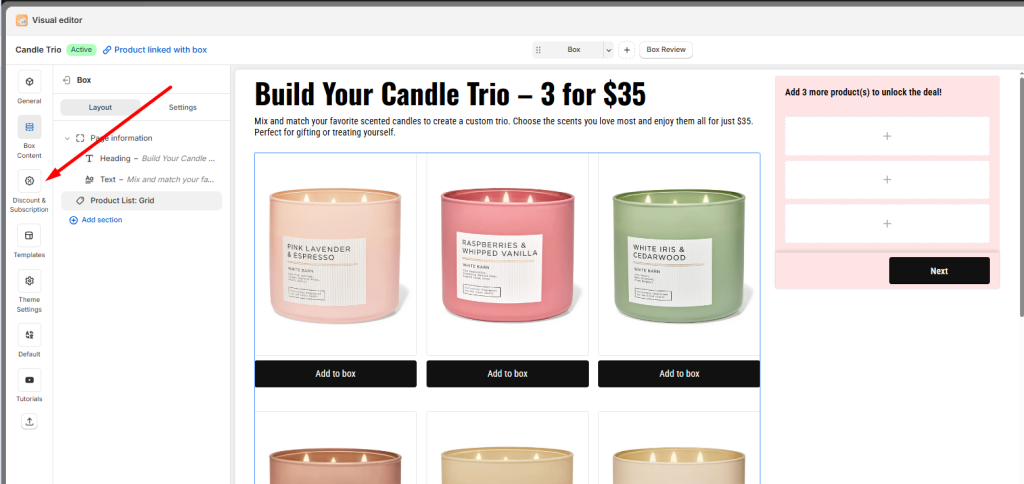Open Discount & Subscription icon
The width and height of the screenshot is (1024, 484).
(29, 181)
